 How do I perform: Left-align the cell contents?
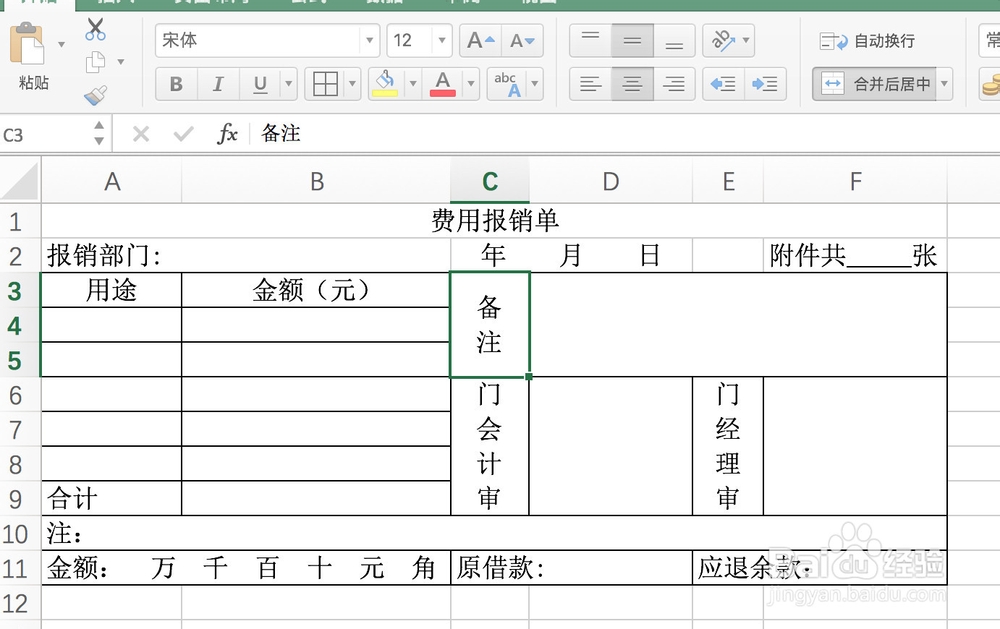591,84
